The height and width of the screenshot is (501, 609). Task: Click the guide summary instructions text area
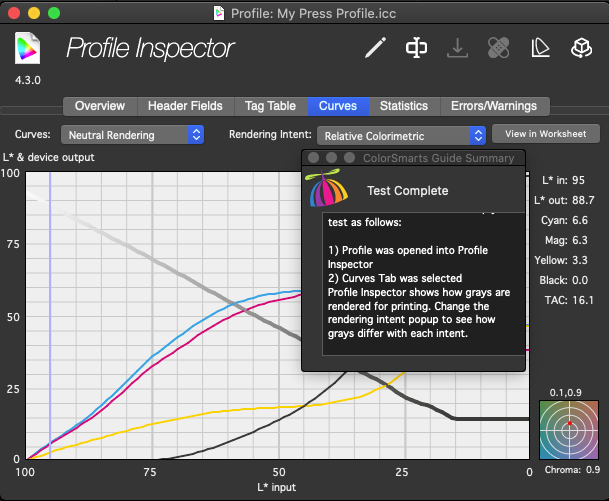423,280
